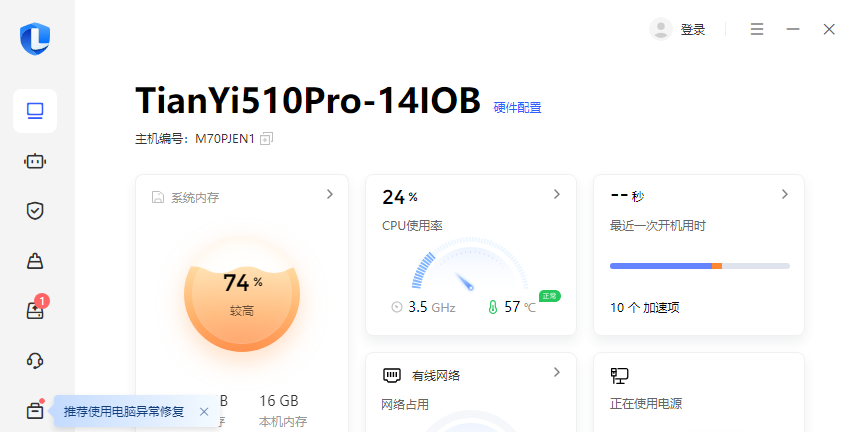This screenshot has width=862, height=432.
Task: Dismiss the 推荐使用电脑异常修复 tooltip
Action: [204, 411]
